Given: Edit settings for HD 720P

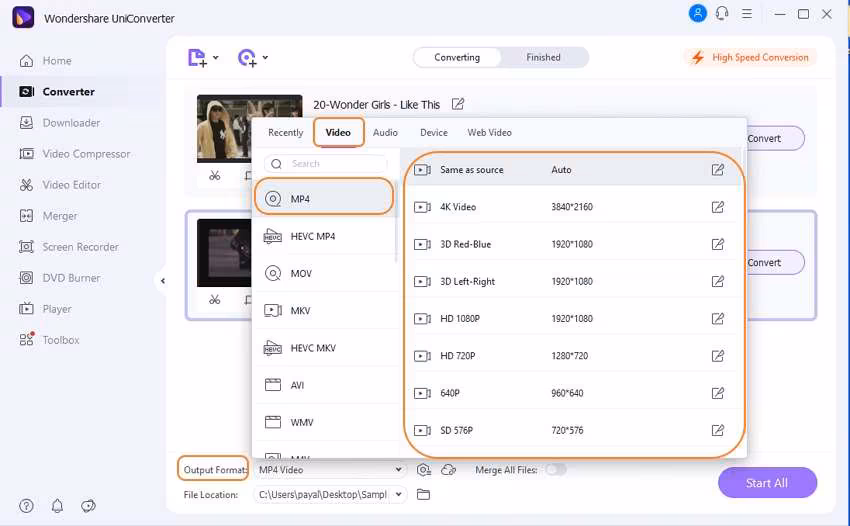Looking at the screenshot, I should [718, 356].
